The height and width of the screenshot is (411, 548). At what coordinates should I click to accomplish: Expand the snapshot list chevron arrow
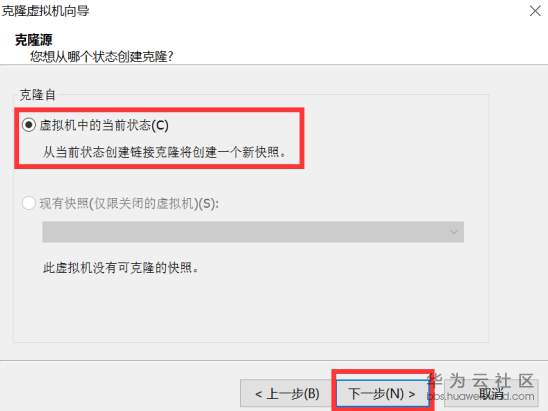pyautogui.click(x=454, y=232)
